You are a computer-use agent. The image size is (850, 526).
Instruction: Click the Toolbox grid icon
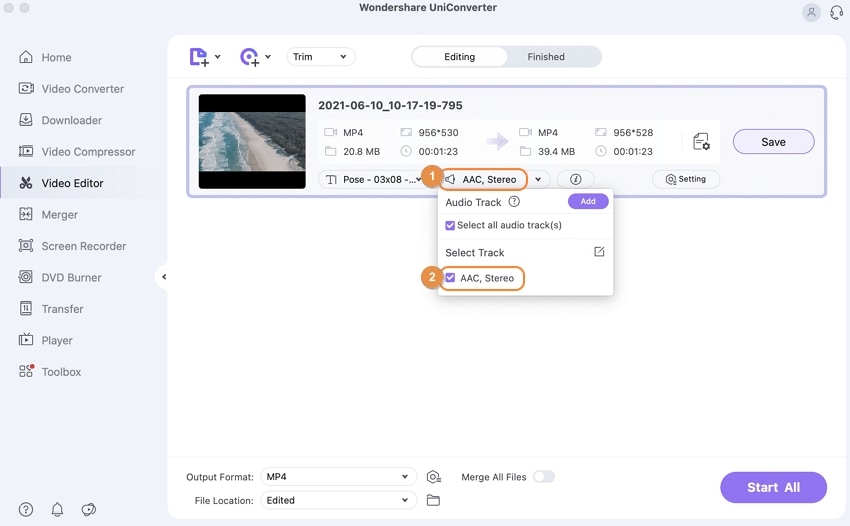click(x=26, y=371)
